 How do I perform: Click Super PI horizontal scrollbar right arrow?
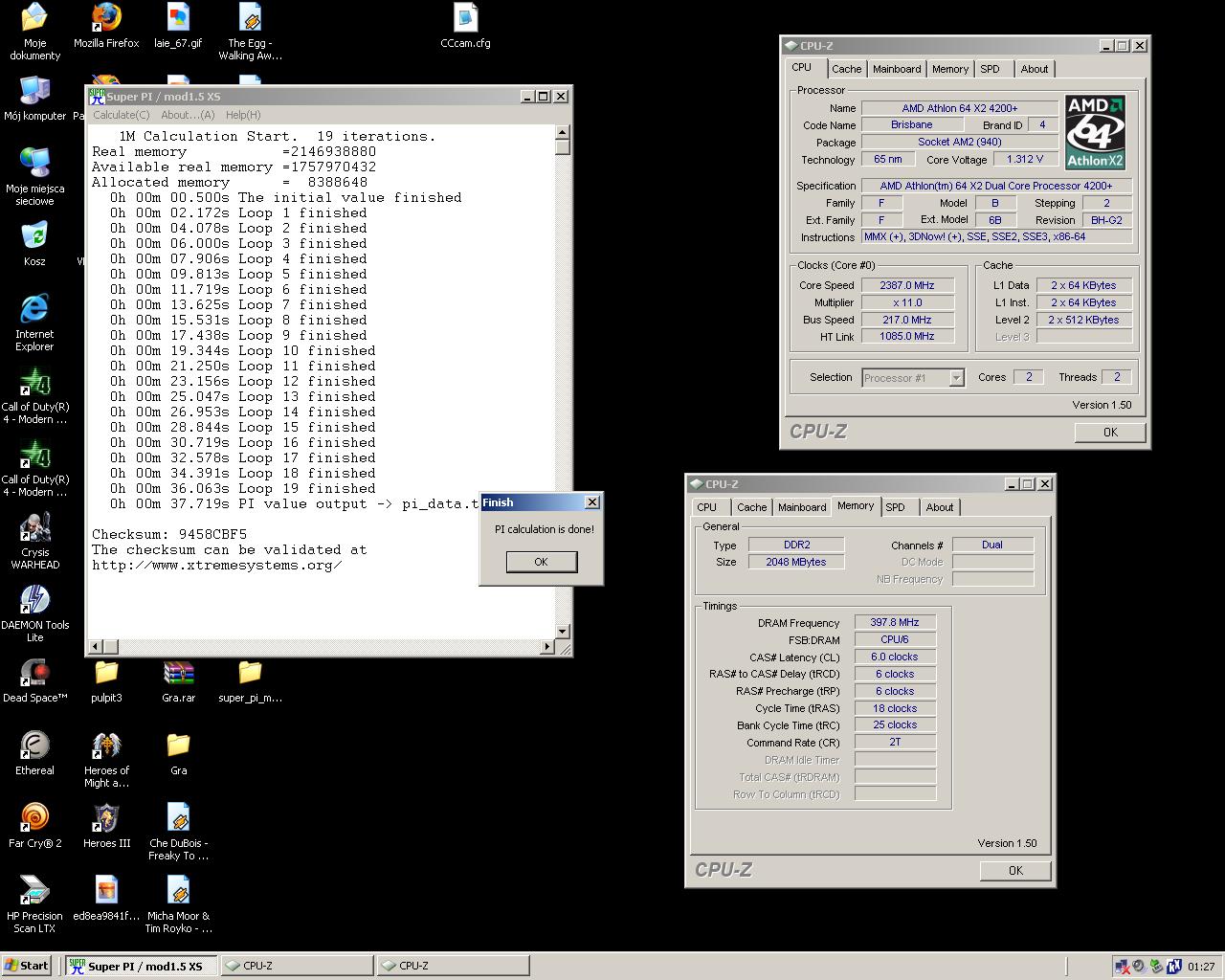547,647
